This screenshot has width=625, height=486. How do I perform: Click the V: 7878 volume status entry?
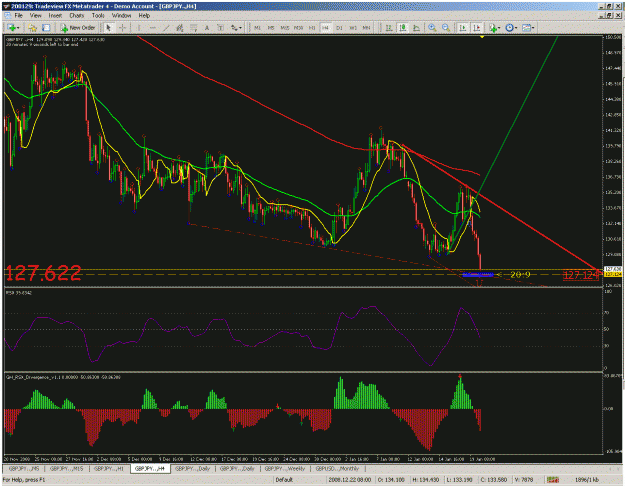click(x=523, y=480)
